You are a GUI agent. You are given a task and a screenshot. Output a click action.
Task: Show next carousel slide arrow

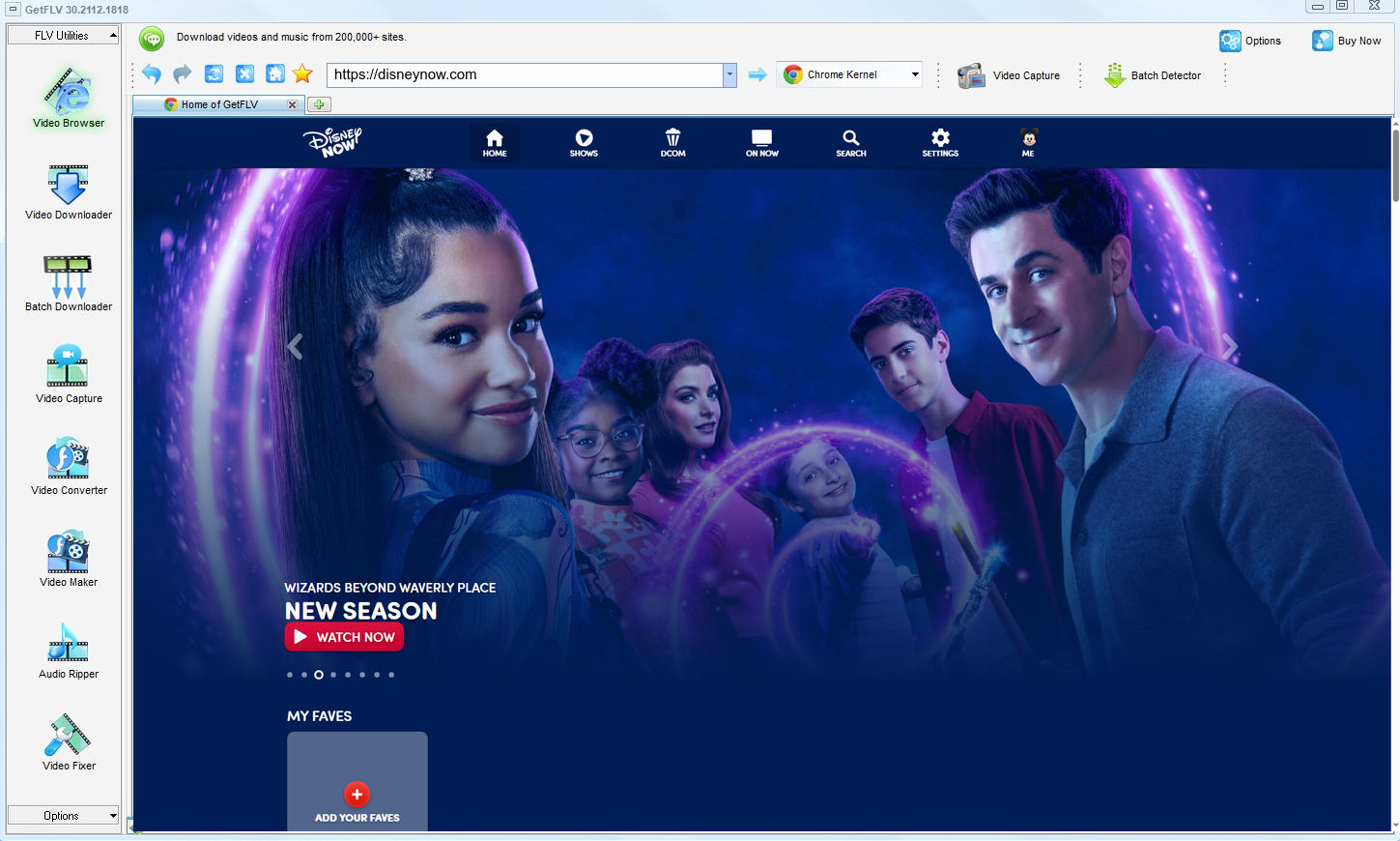(1229, 346)
